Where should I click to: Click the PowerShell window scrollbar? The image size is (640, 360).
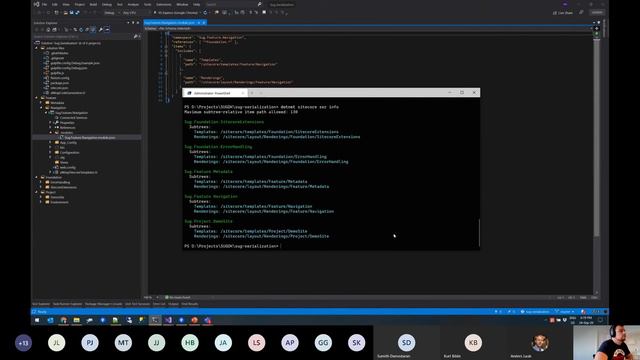(479, 233)
